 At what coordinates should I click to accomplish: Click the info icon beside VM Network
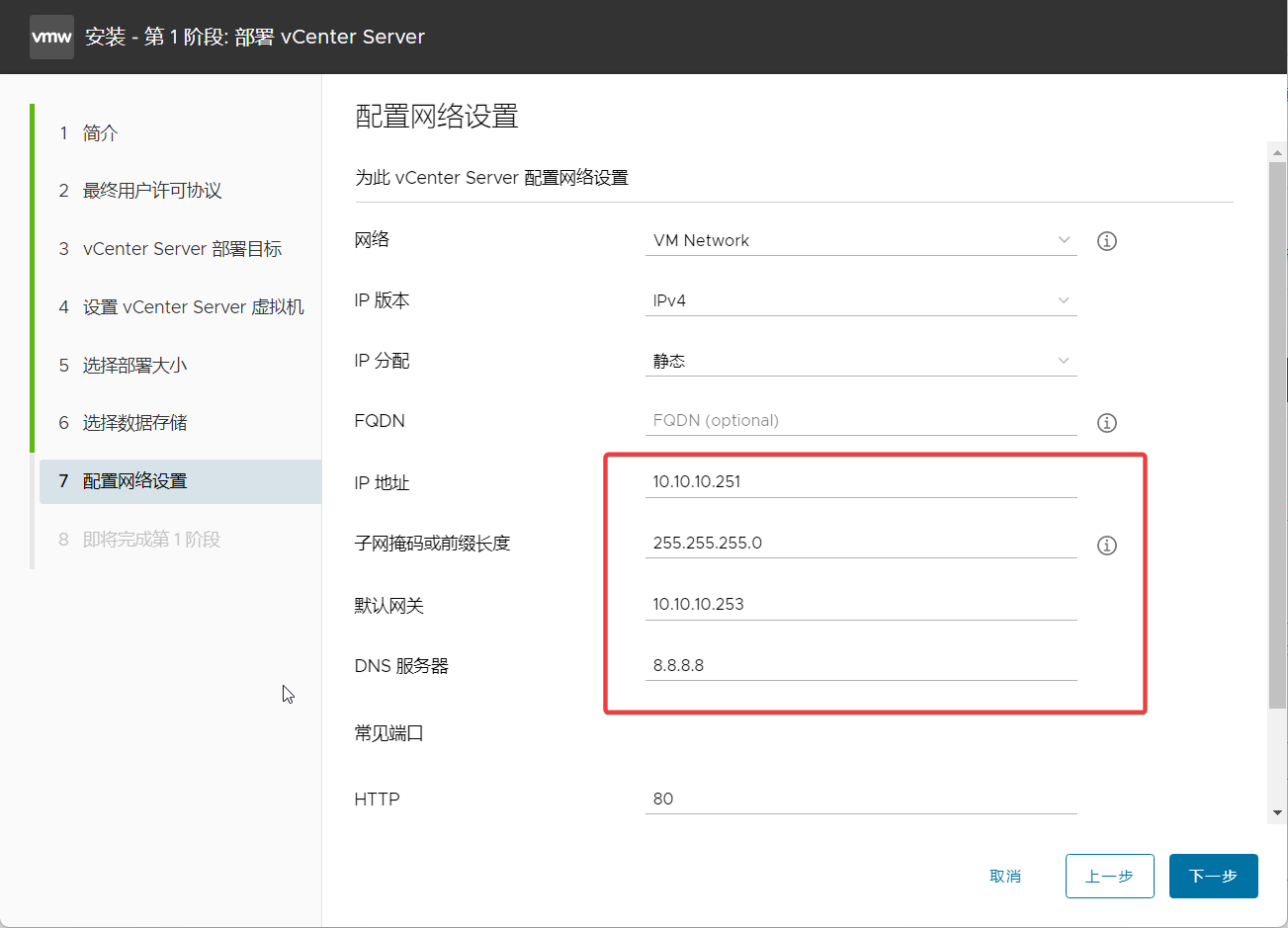[1106, 240]
